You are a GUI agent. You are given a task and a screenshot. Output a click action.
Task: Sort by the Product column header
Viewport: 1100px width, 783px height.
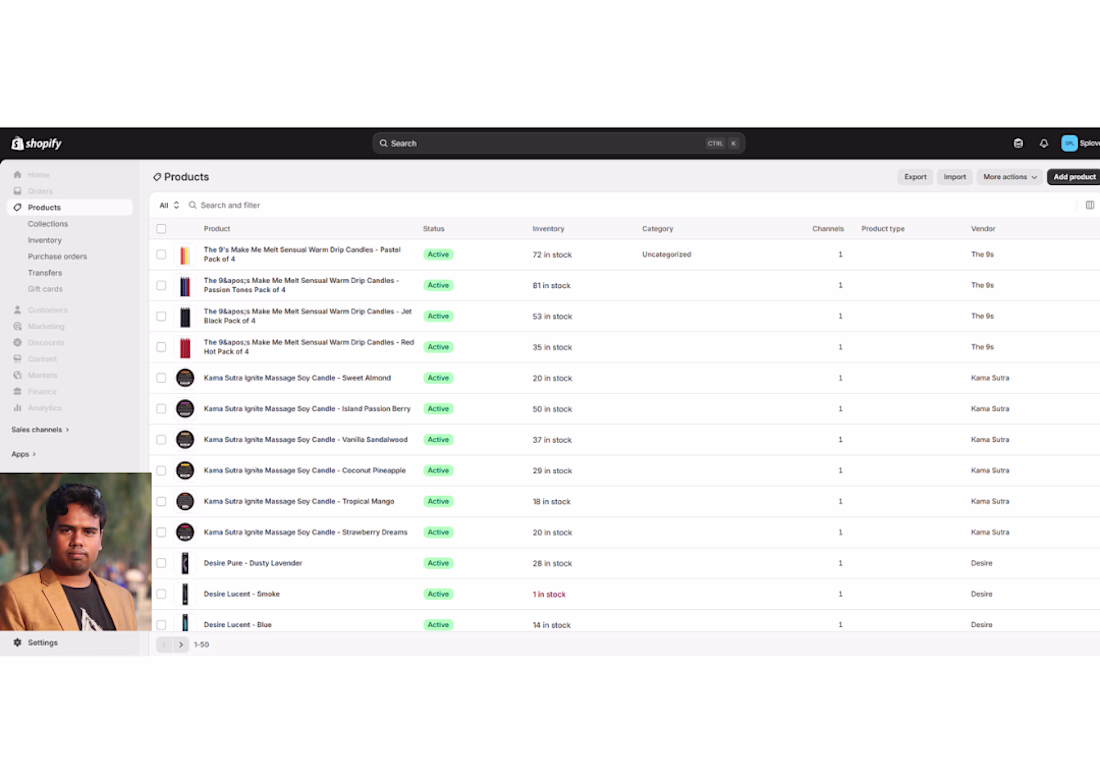(217, 229)
